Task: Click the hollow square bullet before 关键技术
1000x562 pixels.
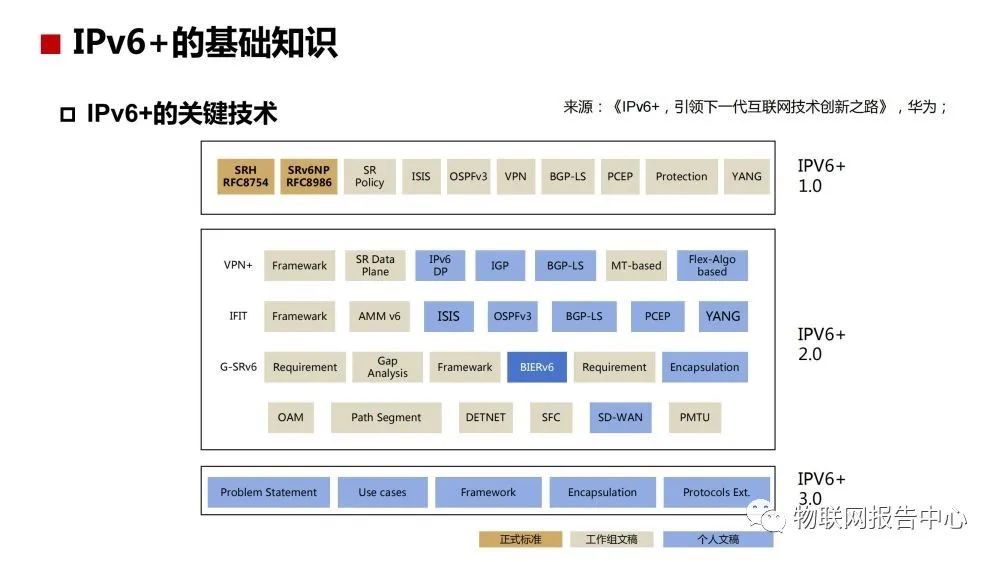Action: (x=68, y=115)
